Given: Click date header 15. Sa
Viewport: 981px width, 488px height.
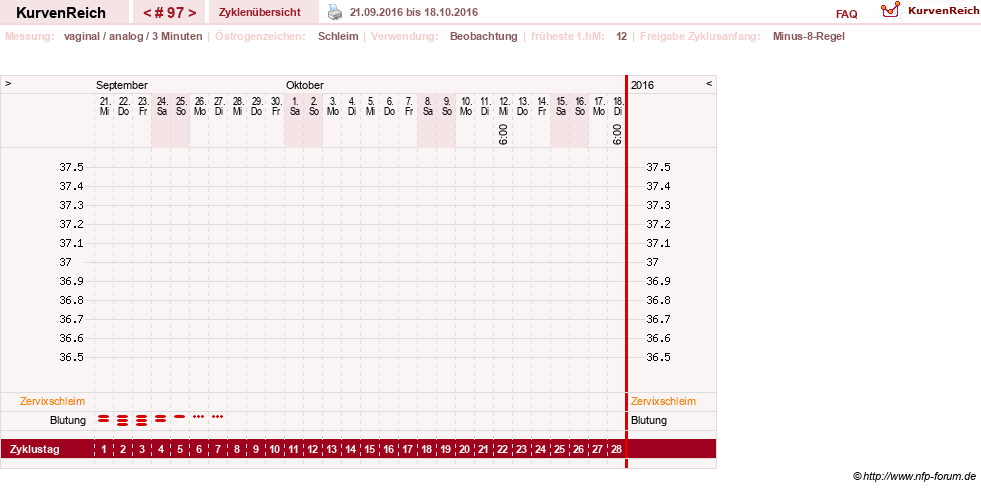Looking at the screenshot, I should (x=561, y=106).
